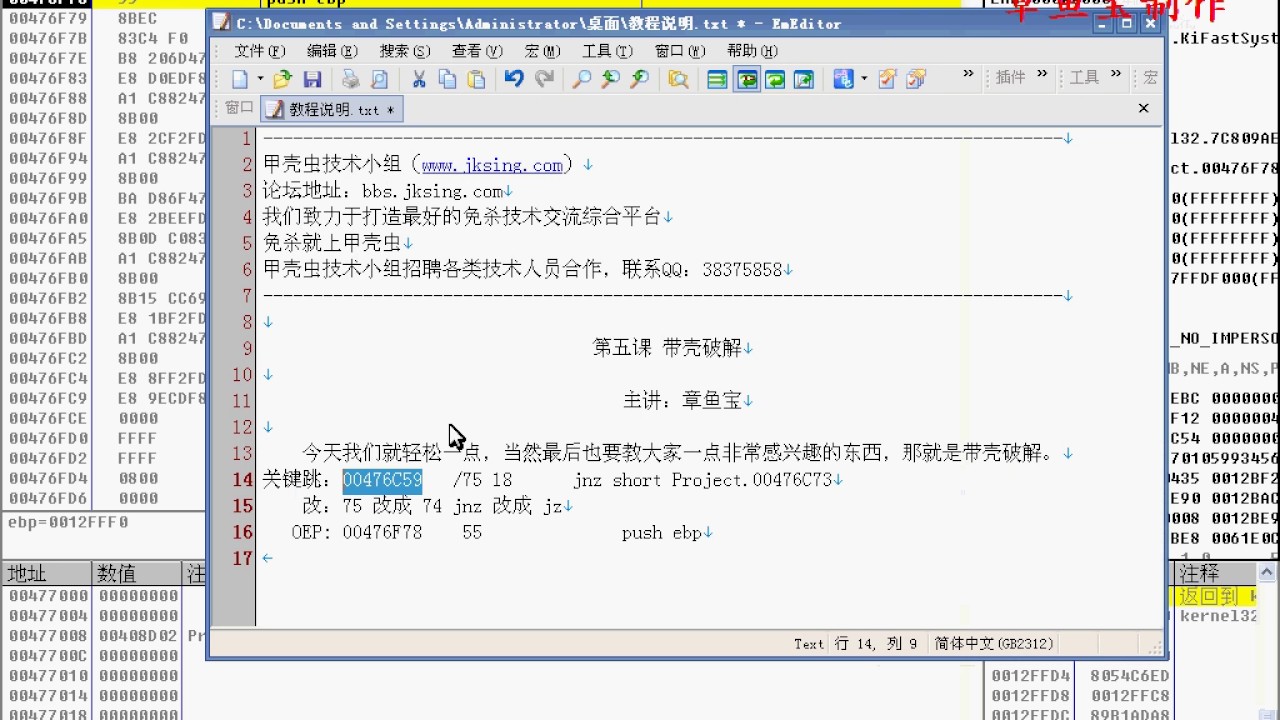Screen dimensions: 1280x720
Task: Toggle the Wrap by Window icon
Action: pos(747,79)
